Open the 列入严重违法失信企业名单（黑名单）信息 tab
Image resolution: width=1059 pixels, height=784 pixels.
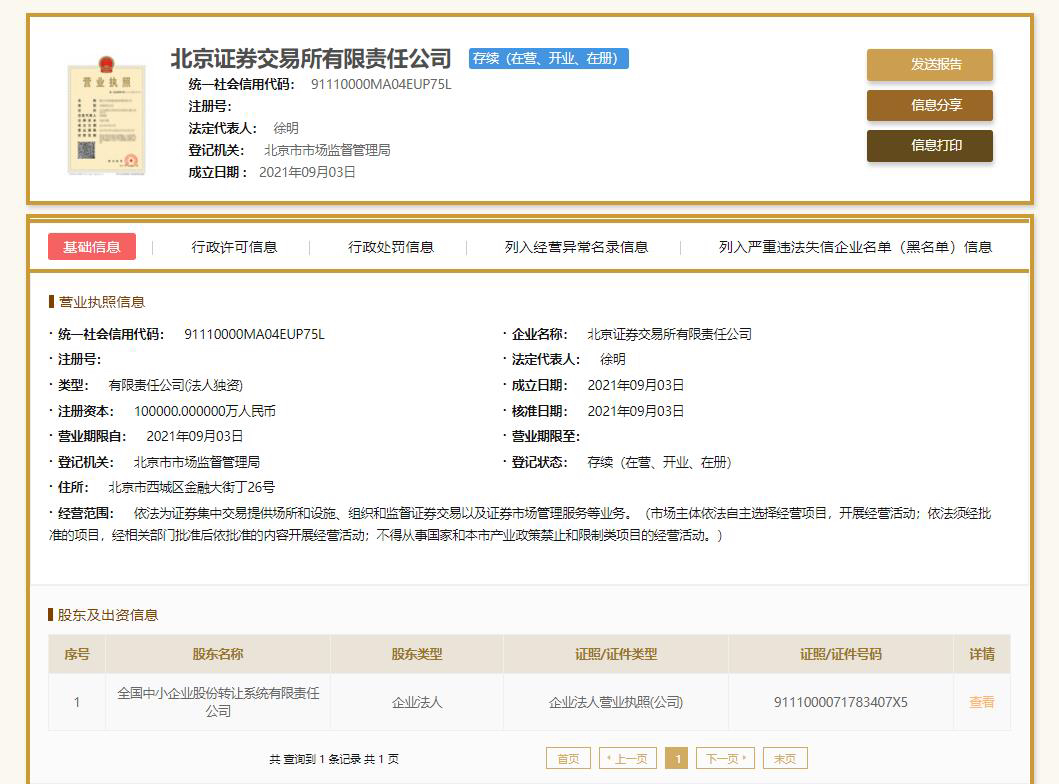[855, 247]
